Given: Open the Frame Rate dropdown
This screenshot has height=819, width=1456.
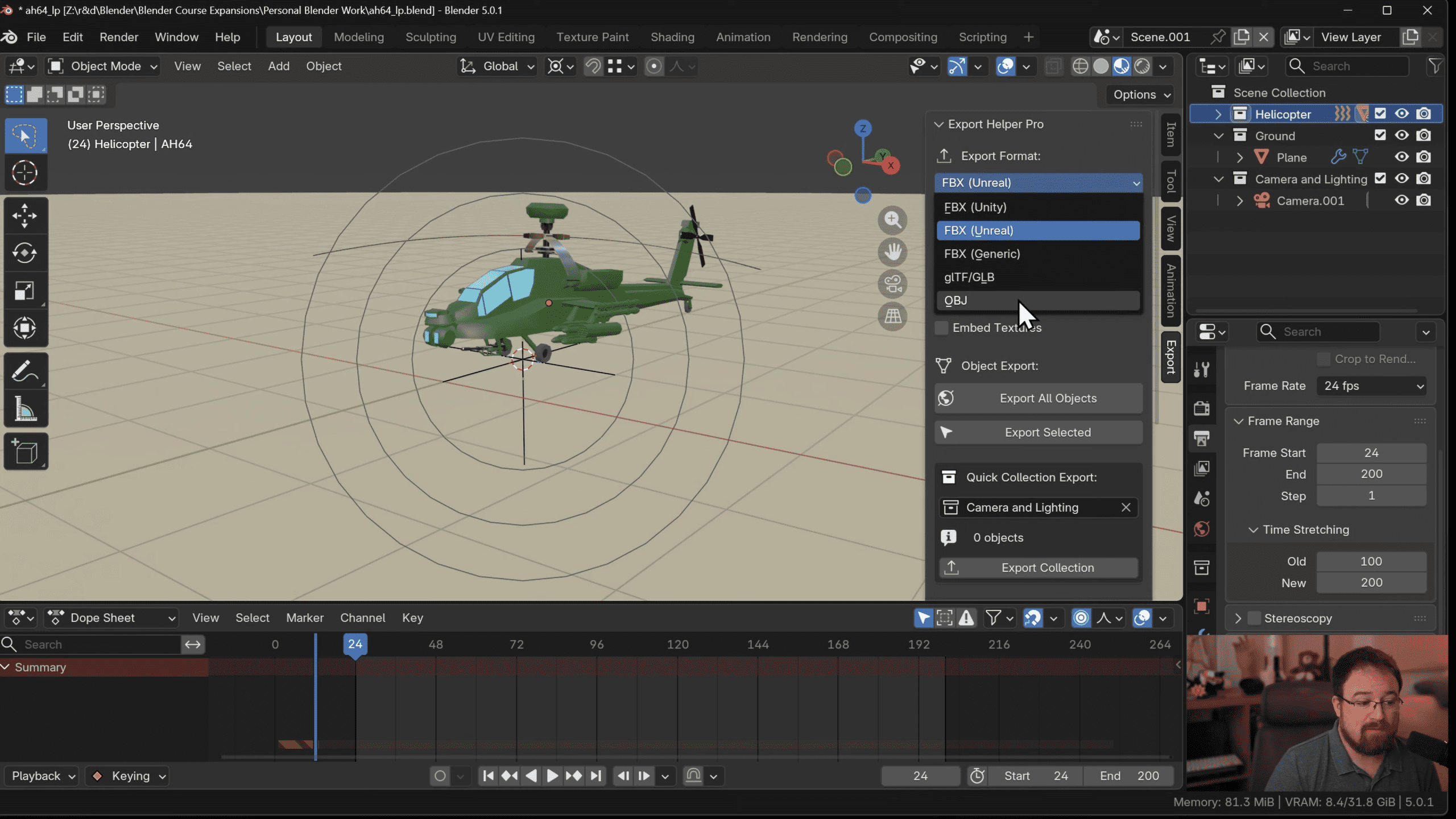Looking at the screenshot, I should [x=1371, y=386].
